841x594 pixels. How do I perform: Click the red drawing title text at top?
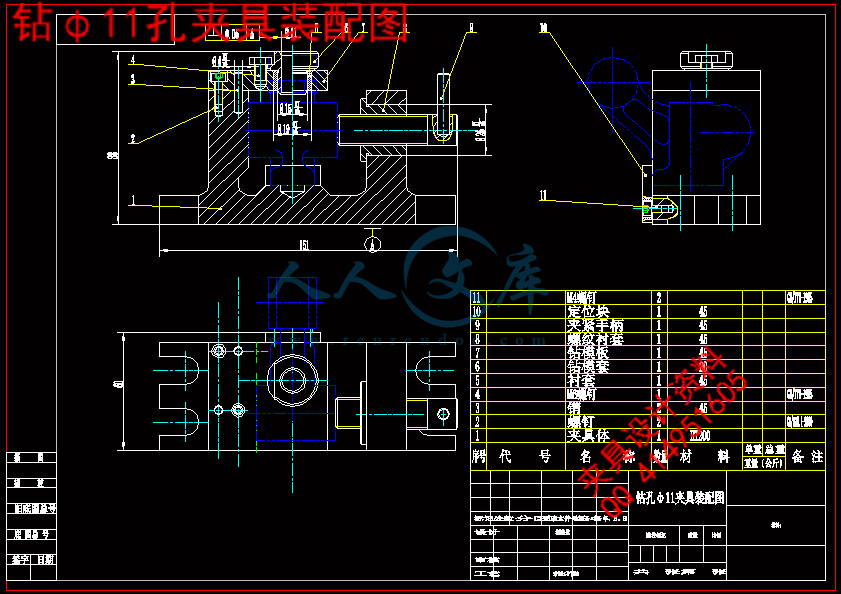[x=210, y=24]
